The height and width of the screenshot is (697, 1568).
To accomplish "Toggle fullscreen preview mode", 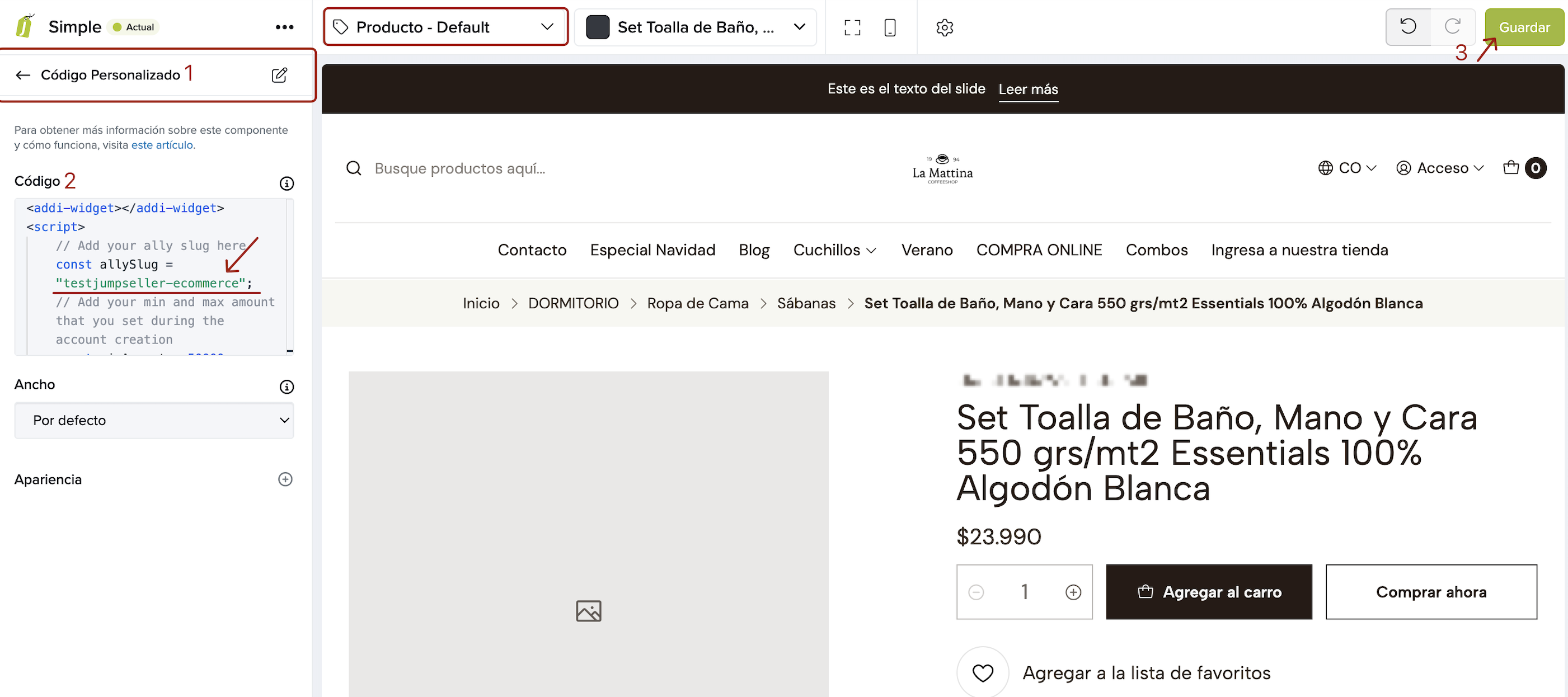I will tap(852, 27).
